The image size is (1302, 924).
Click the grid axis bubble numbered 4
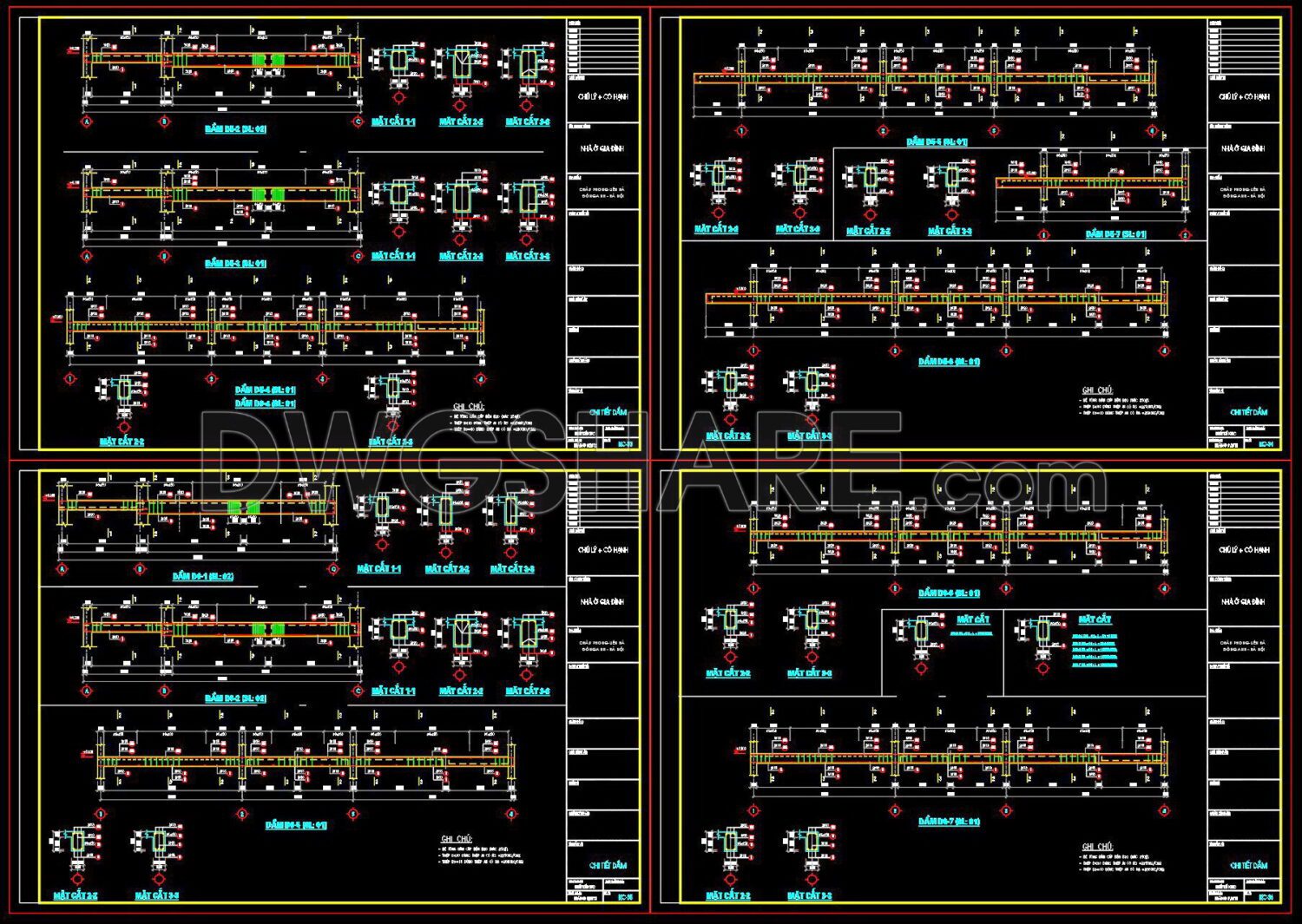pyautogui.click(x=480, y=379)
